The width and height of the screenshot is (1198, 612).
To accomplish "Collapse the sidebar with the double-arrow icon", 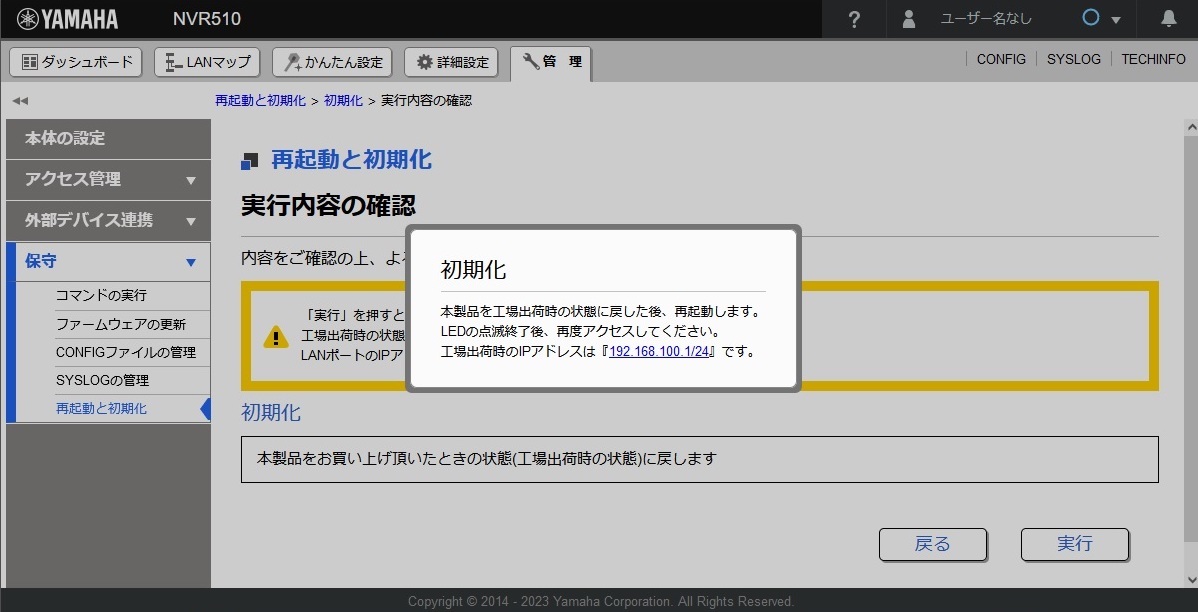I will point(20,101).
